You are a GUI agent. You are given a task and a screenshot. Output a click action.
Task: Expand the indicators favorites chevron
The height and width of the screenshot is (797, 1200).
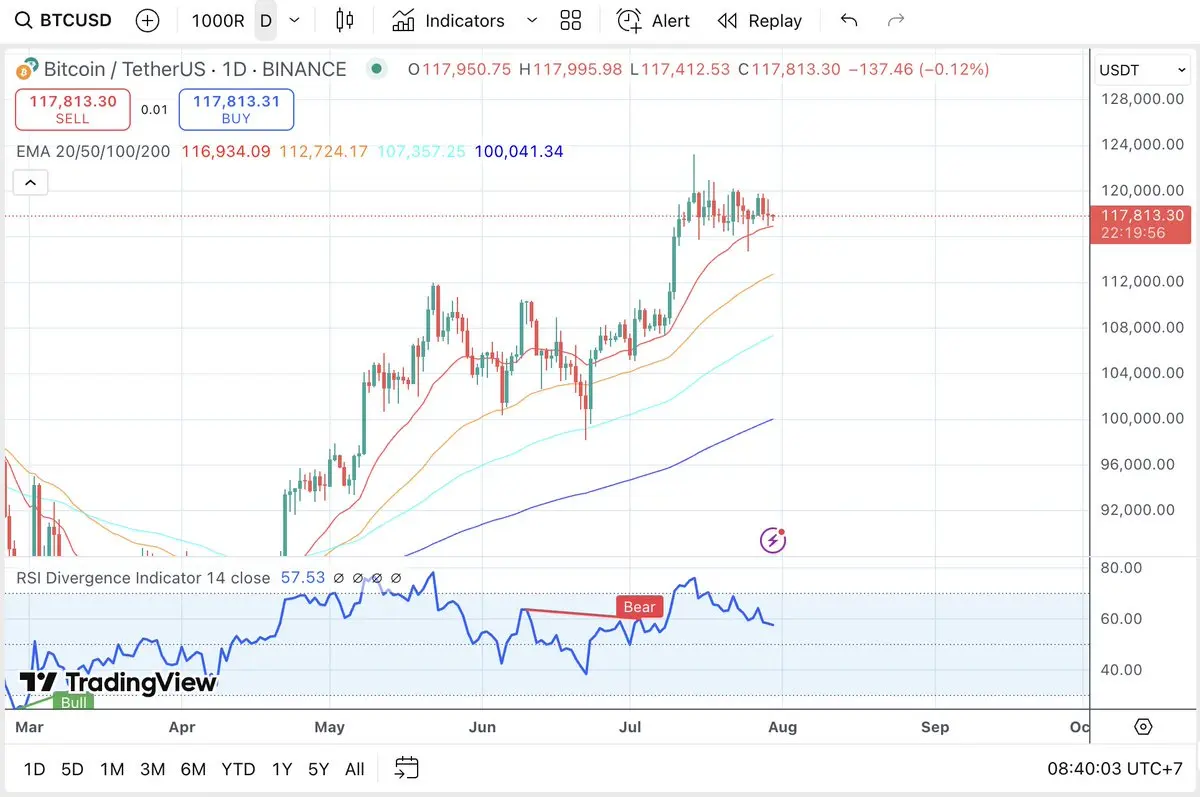(x=532, y=20)
